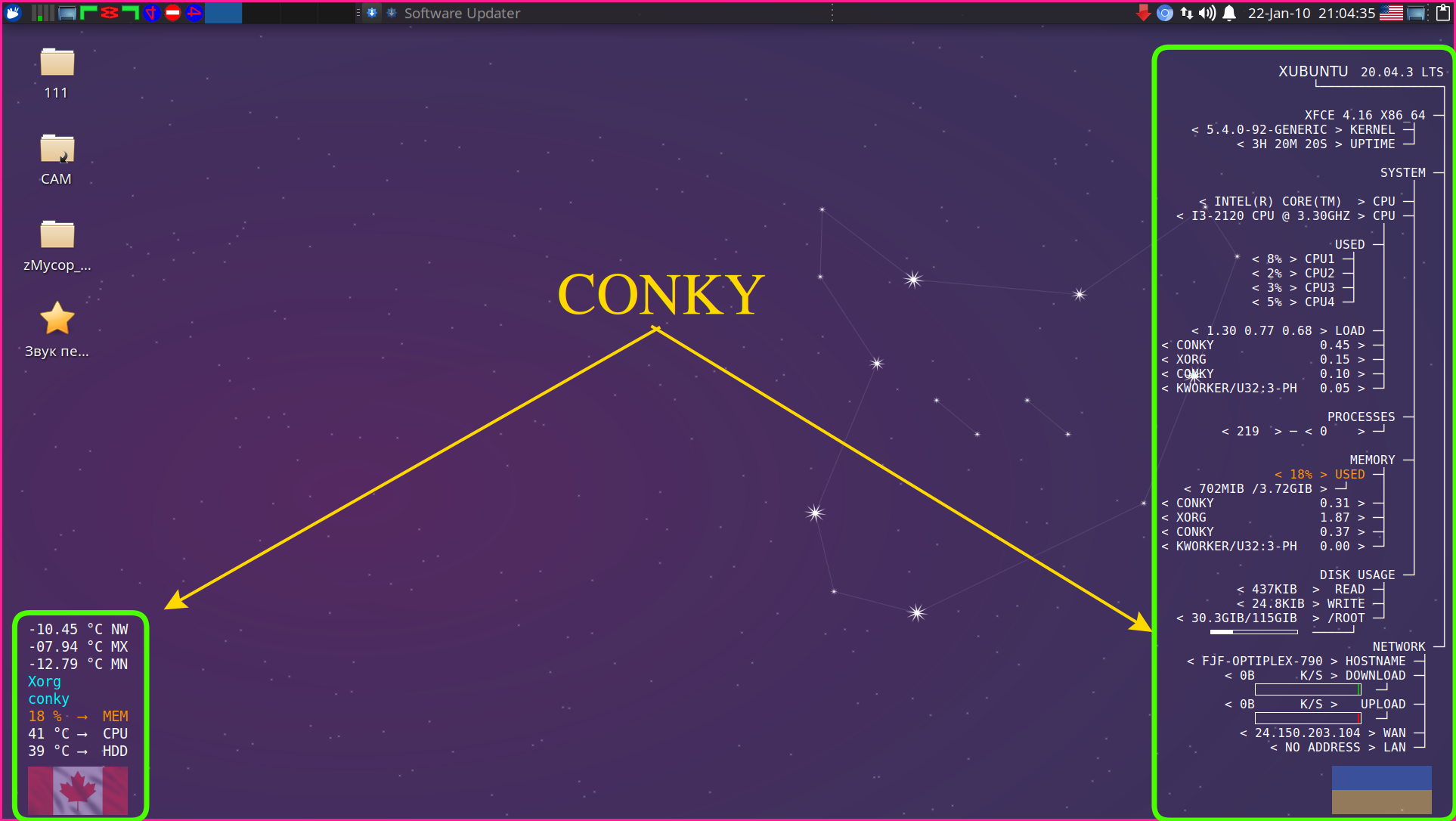The image size is (1456, 821).
Task: Select the star launcher Звук пе...
Action: pos(57,330)
